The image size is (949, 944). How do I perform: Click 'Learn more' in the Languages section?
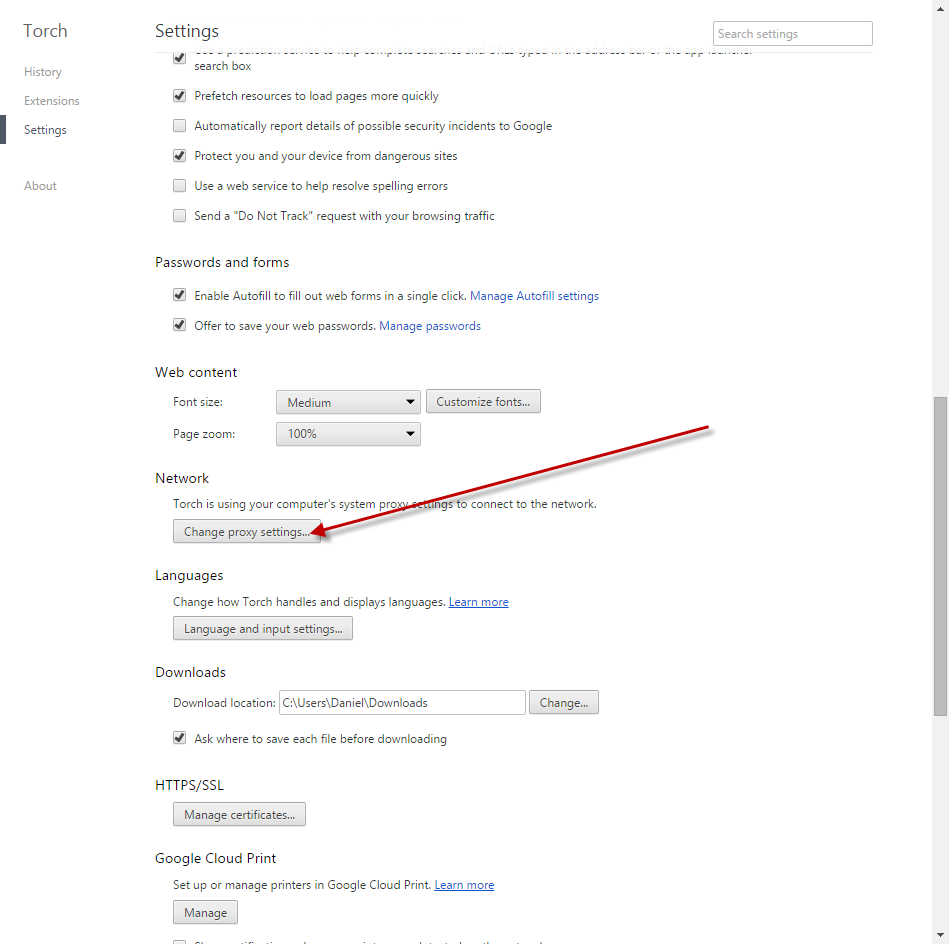pos(478,602)
